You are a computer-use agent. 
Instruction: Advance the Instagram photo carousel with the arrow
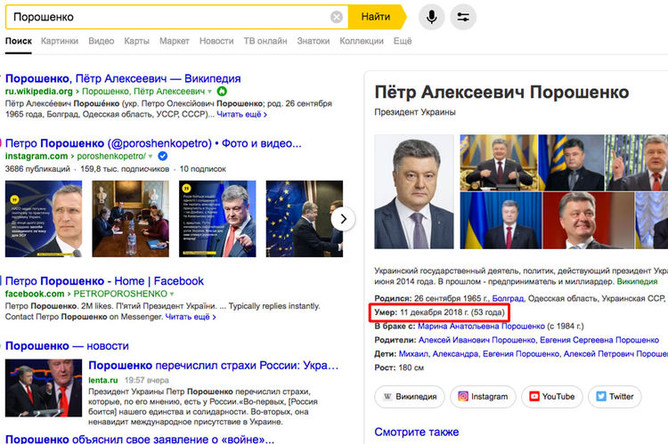[x=343, y=219]
